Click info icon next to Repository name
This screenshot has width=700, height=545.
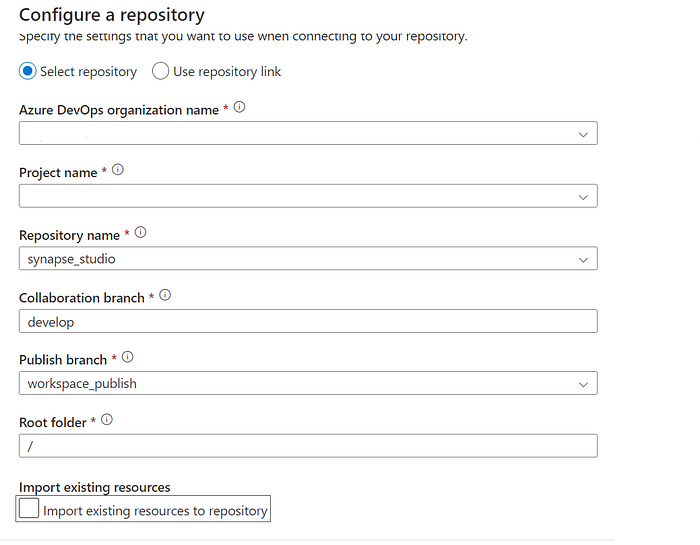click(x=140, y=232)
